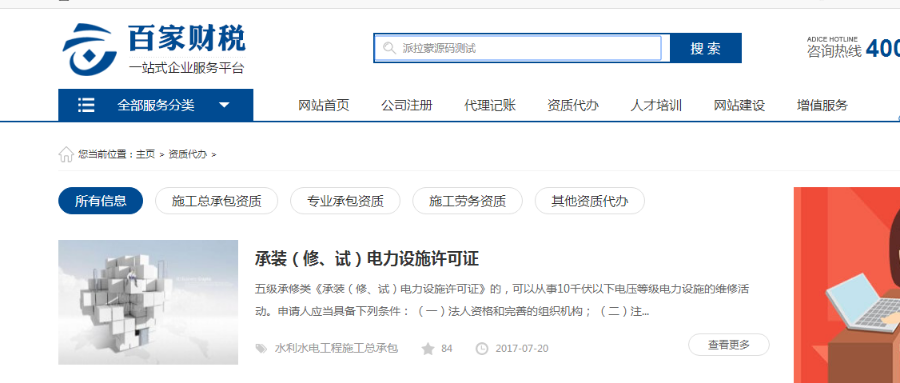Select the 专业承包资质 filter tab
Image resolution: width=900 pixels, height=383 pixels.
point(345,201)
